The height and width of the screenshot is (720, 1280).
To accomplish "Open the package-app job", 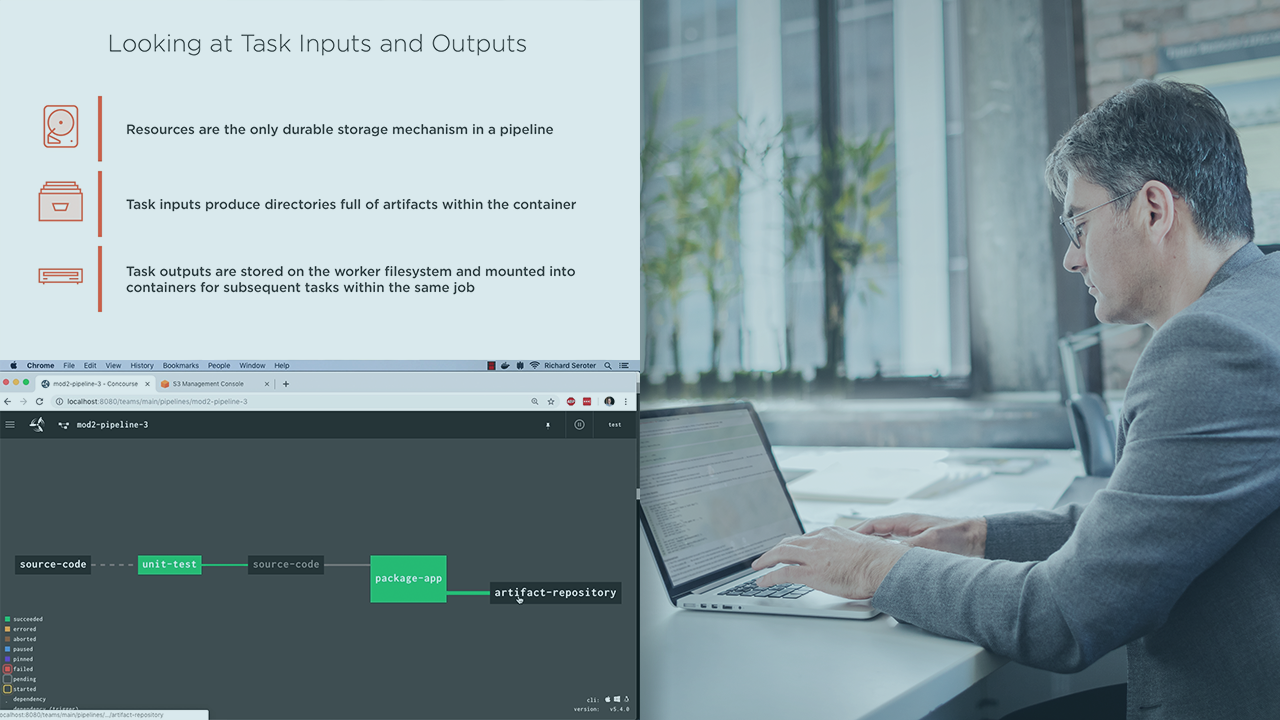I will [408, 579].
